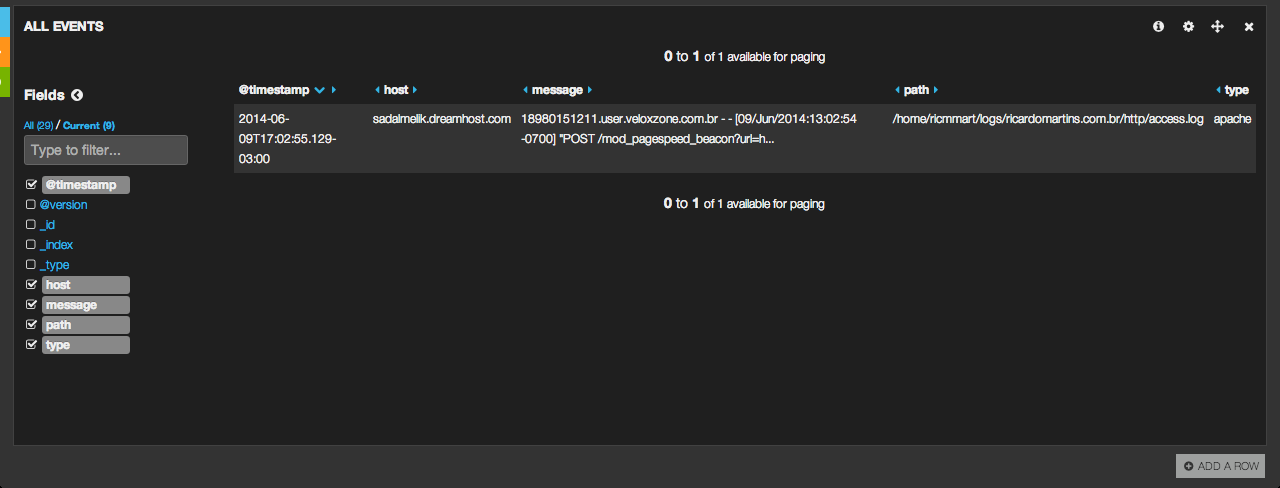The height and width of the screenshot is (488, 1280).
Task: Focus the Type to filter input
Action: pyautogui.click(x=106, y=150)
